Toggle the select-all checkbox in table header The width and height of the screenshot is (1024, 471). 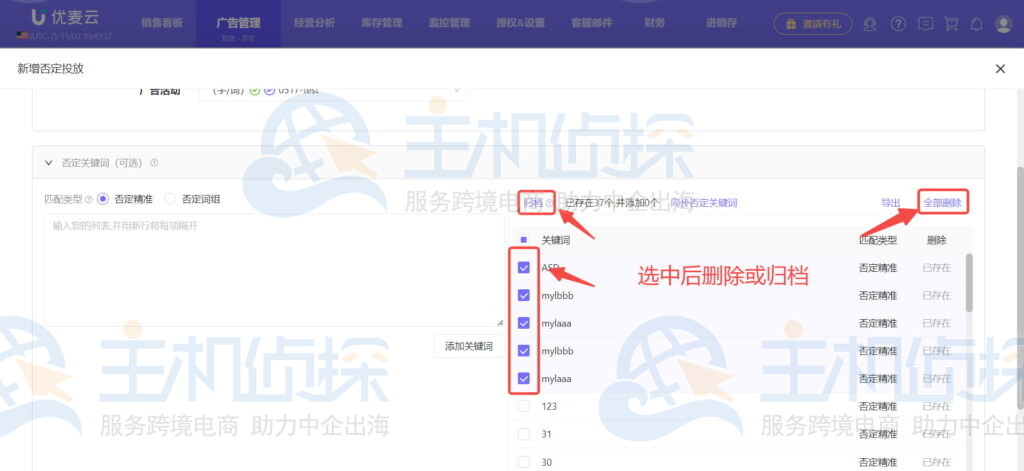click(x=523, y=240)
